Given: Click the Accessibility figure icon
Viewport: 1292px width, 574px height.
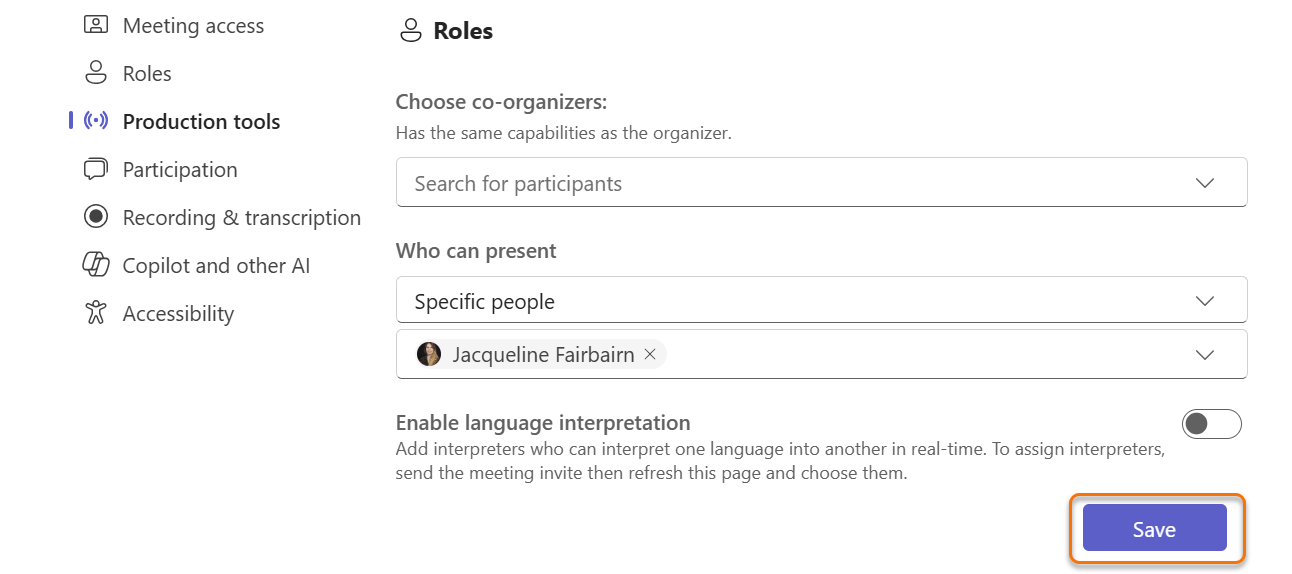Looking at the screenshot, I should (x=96, y=313).
